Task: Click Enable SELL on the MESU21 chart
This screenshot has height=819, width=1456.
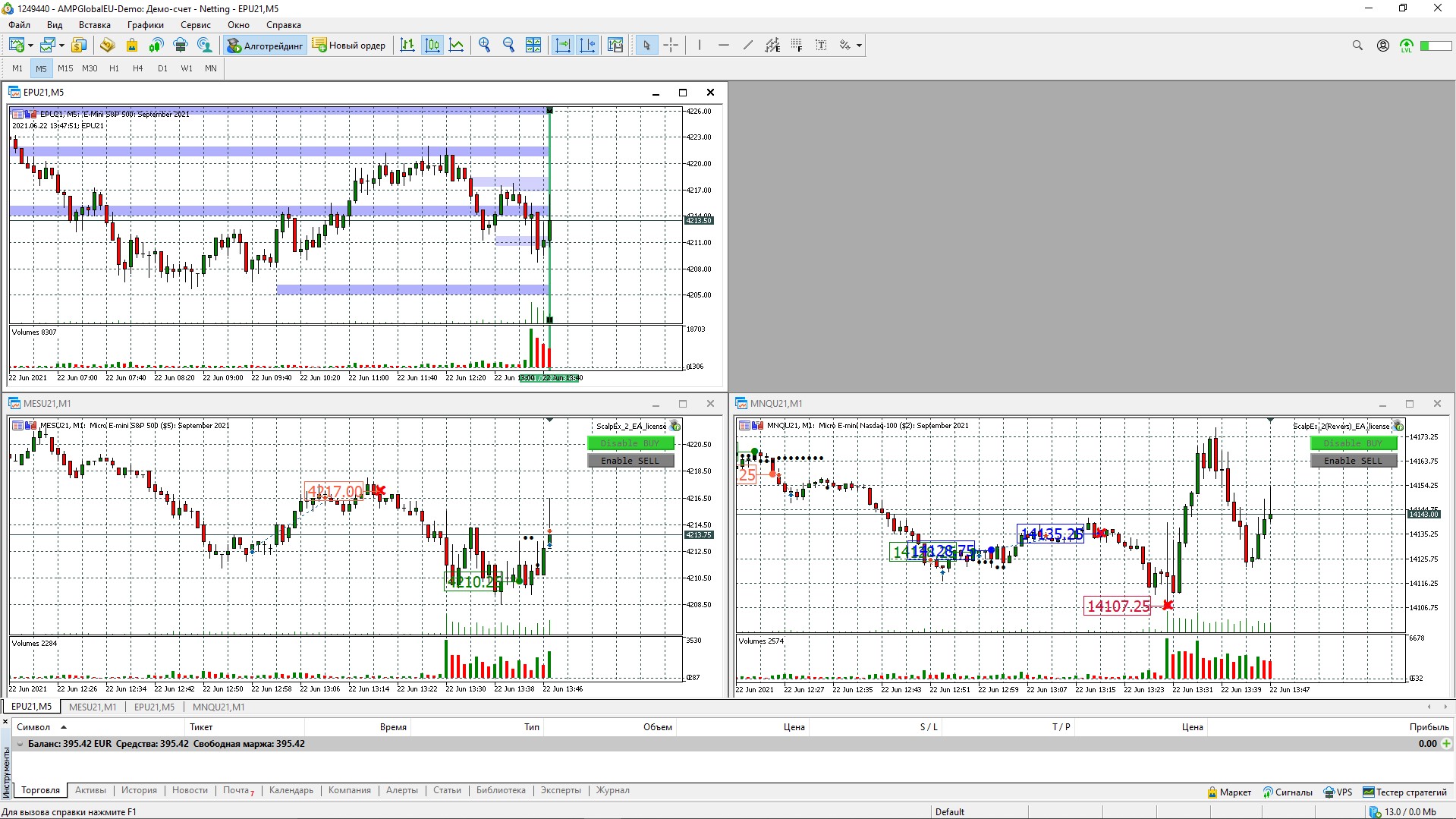Action: point(631,461)
